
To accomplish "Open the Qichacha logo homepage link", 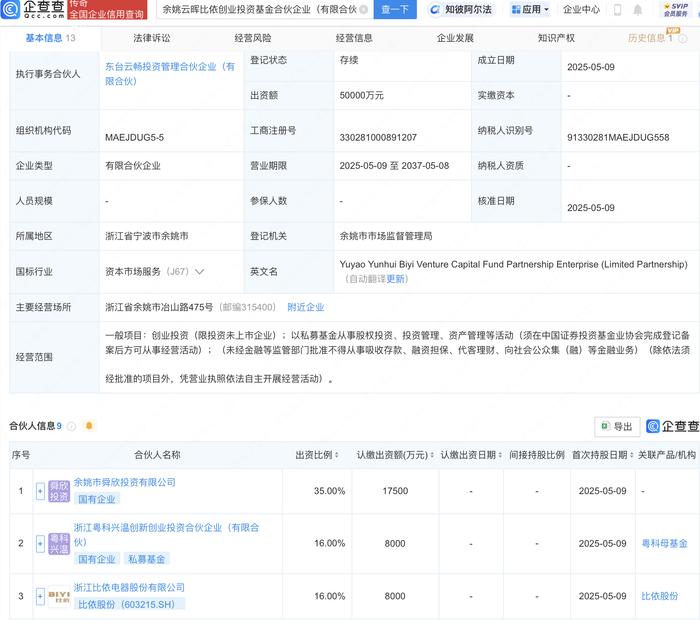I will [33, 9].
